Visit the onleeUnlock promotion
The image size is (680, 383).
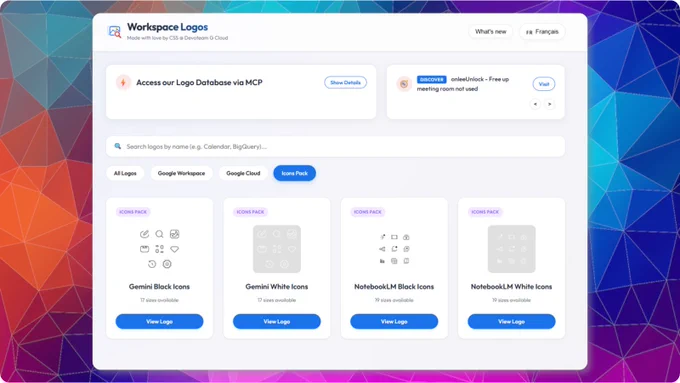pyautogui.click(x=544, y=84)
